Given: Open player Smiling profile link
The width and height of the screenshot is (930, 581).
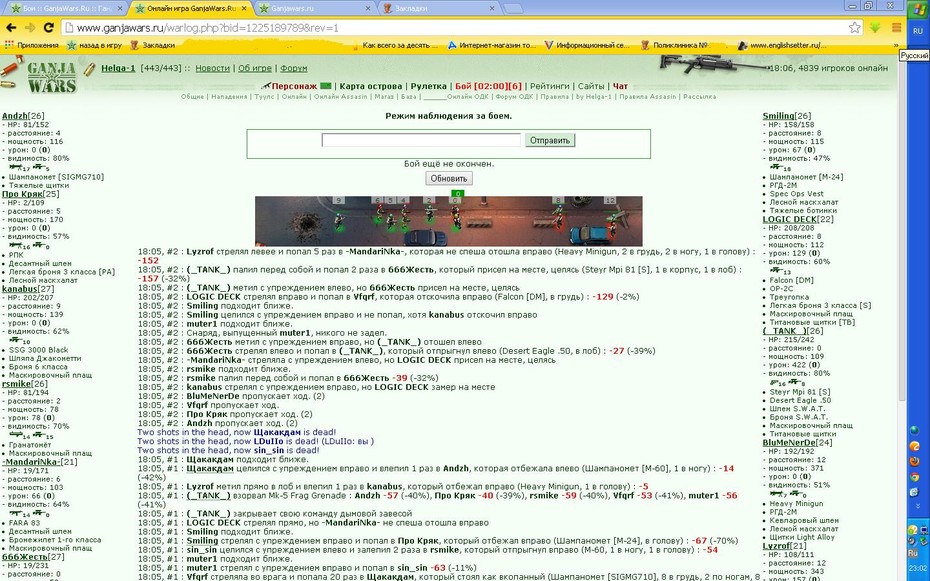Looking at the screenshot, I should coord(778,116).
